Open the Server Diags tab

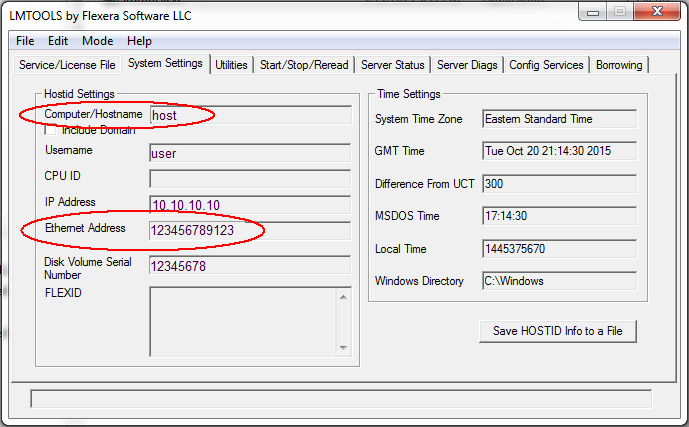[467, 65]
